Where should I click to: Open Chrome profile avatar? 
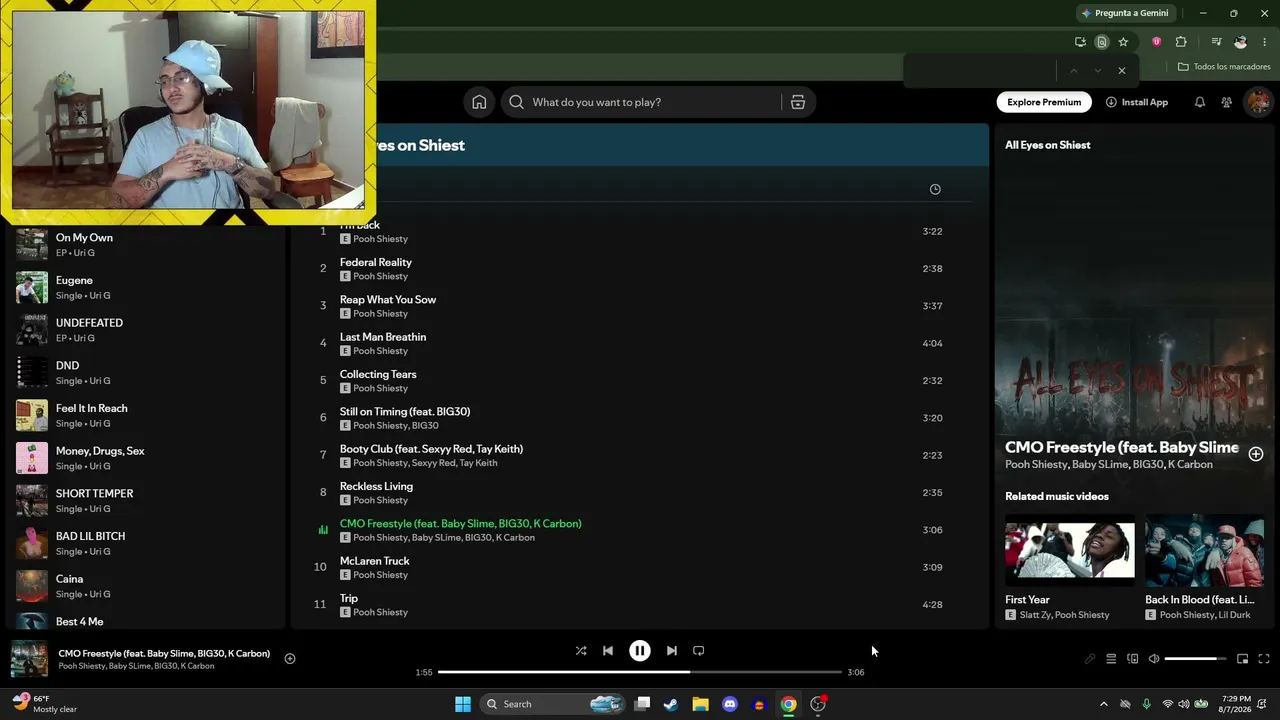tap(1241, 42)
